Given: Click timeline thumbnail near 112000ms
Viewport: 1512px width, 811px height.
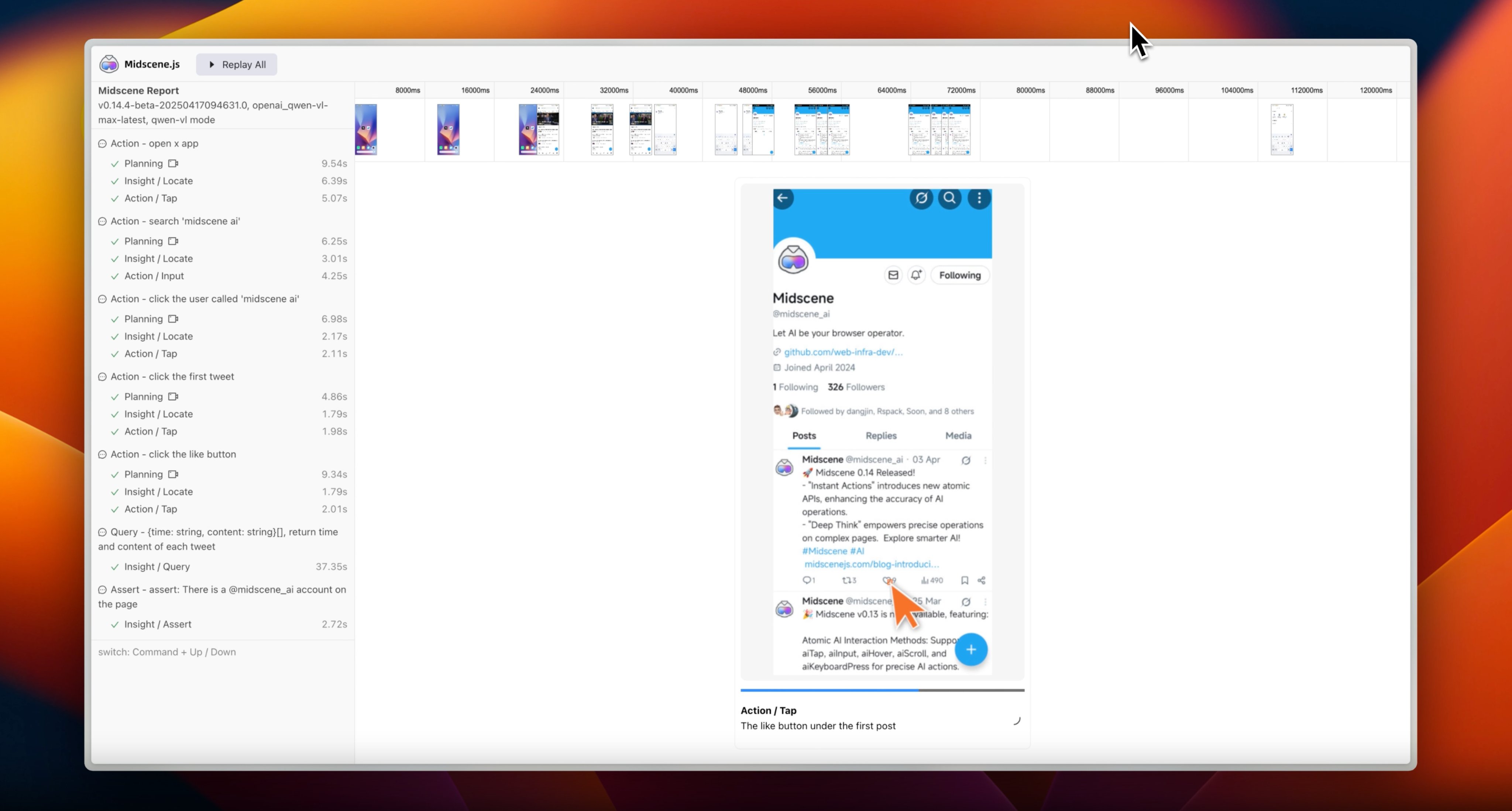Looking at the screenshot, I should click(1282, 130).
